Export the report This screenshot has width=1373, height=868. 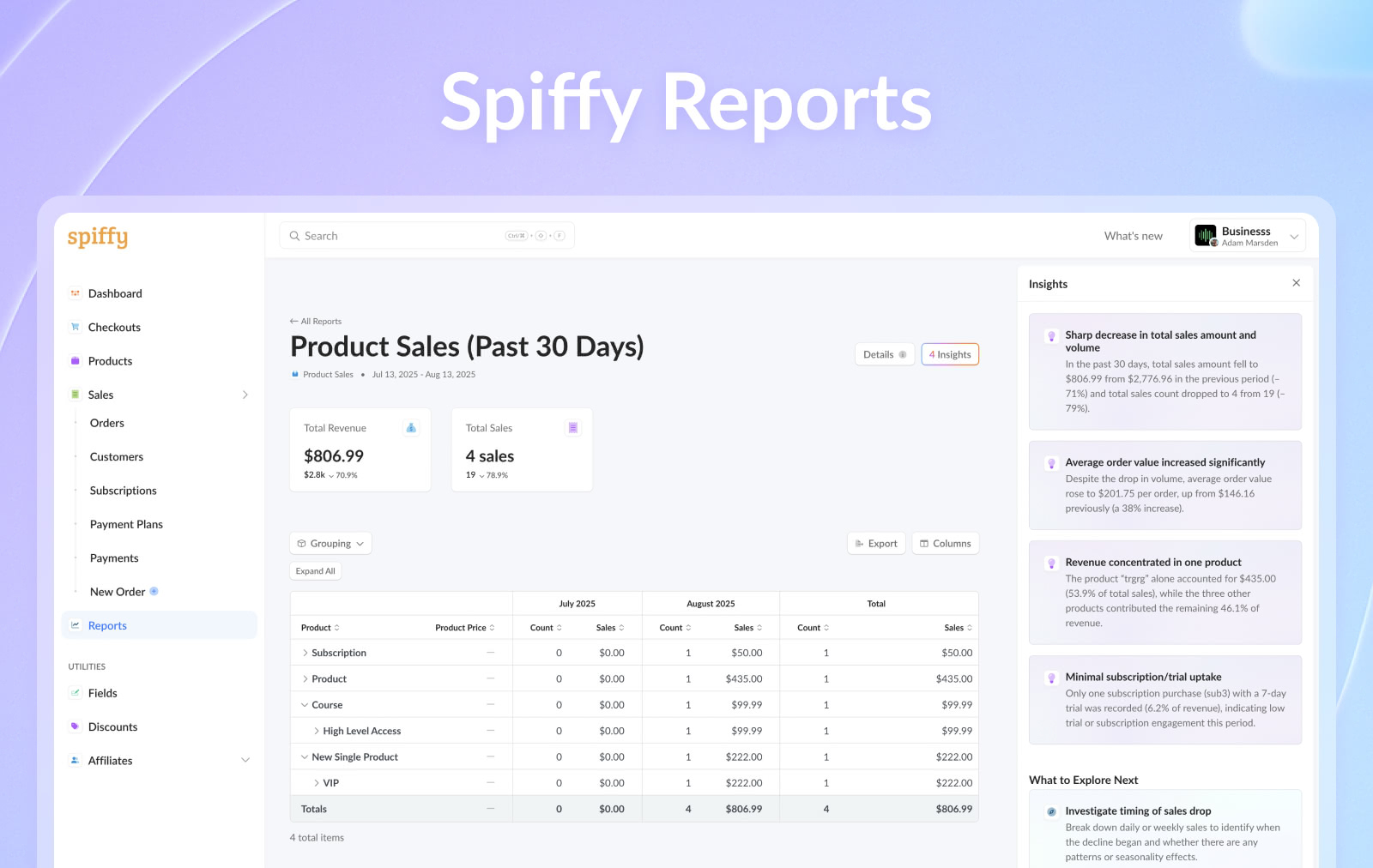(x=876, y=544)
